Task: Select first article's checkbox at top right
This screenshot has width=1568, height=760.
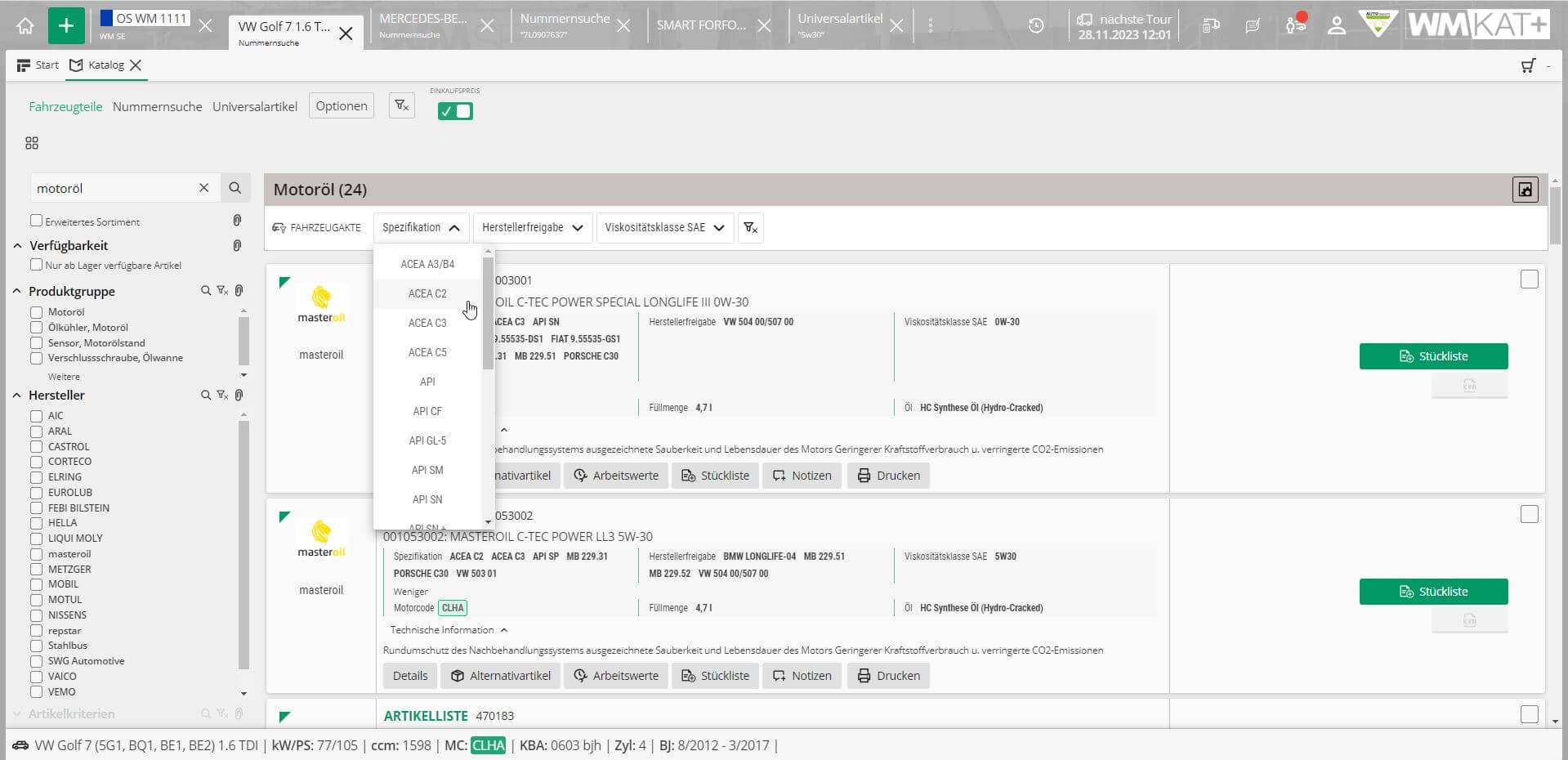Action: pyautogui.click(x=1529, y=279)
